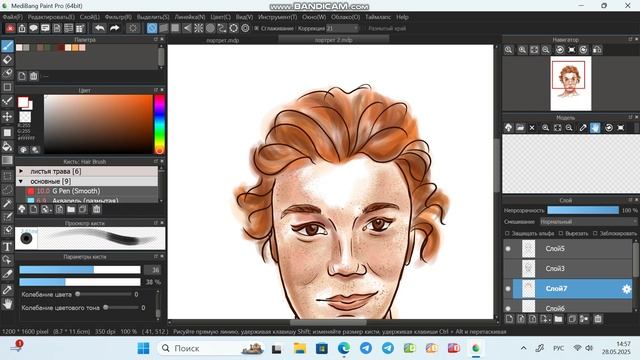
Task: Select the Move tool with four arrows
Action: (x=7, y=117)
